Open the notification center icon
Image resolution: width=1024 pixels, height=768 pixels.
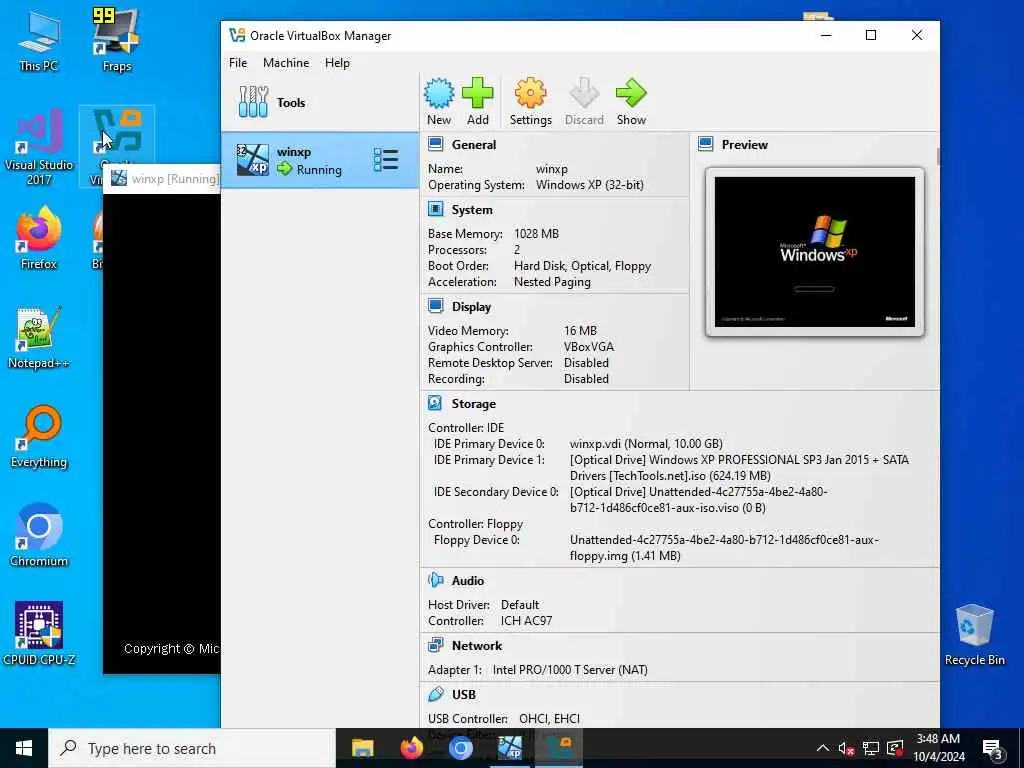992,749
